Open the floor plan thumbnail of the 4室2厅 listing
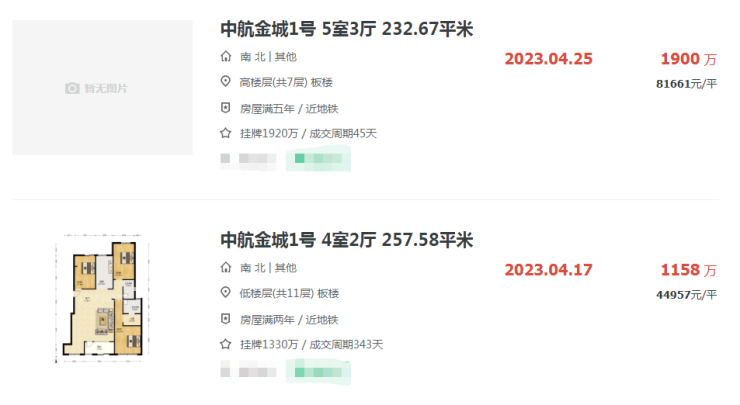Image resolution: width=740 pixels, height=405 pixels. pyautogui.click(x=102, y=296)
